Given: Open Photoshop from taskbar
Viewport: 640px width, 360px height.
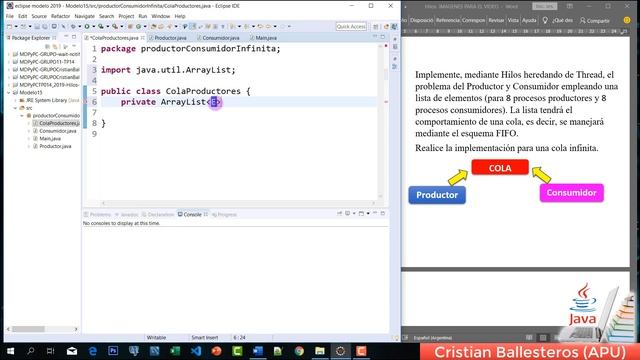Looking at the screenshot, I should (113, 351).
